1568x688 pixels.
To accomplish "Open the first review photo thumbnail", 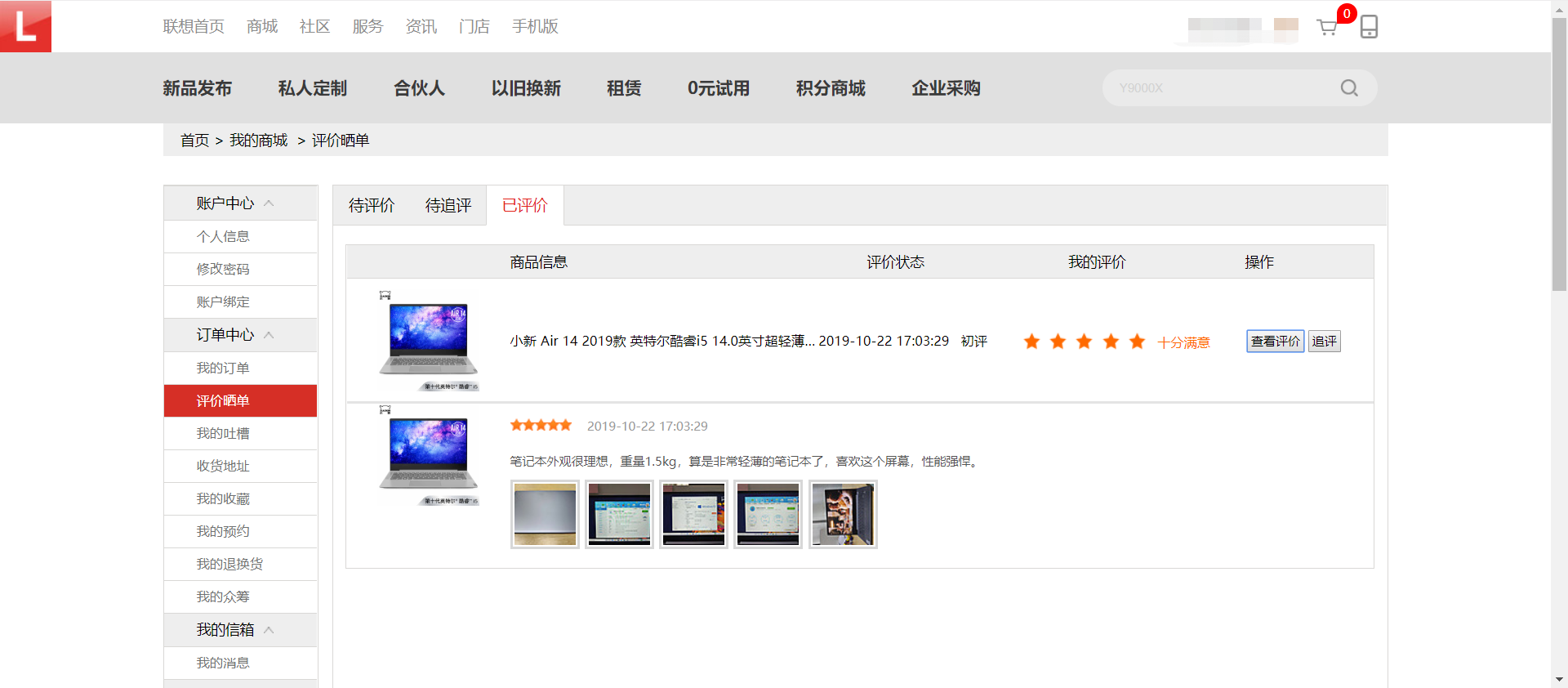I will 545,514.
